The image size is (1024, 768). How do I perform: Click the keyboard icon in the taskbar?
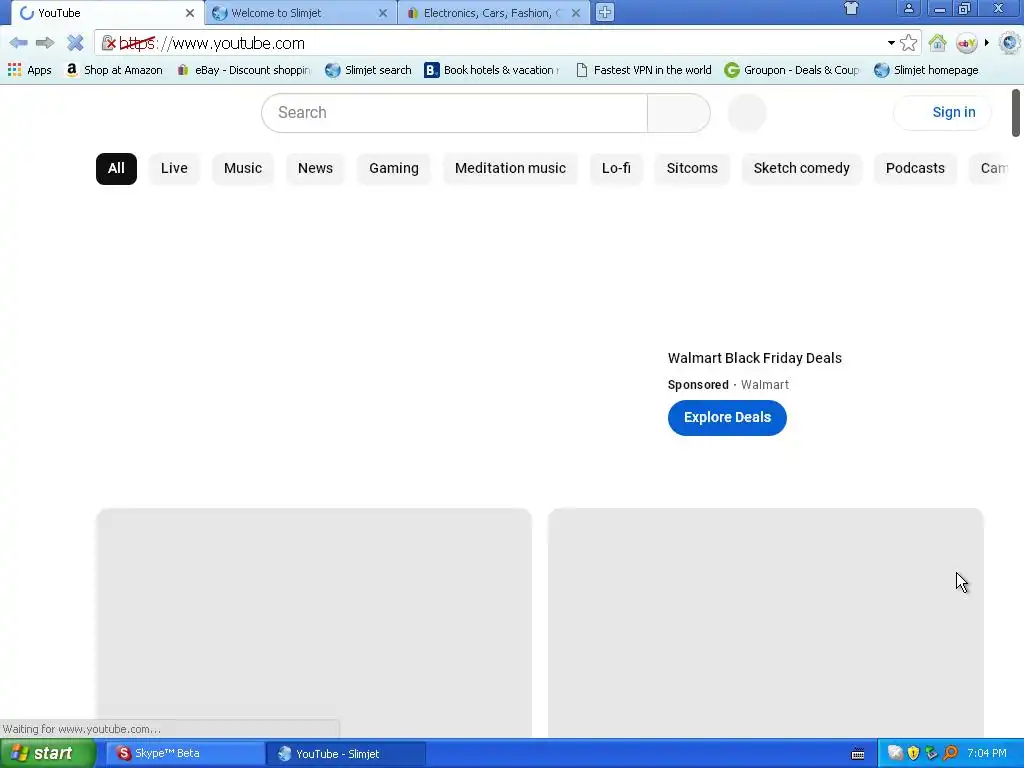click(x=858, y=754)
